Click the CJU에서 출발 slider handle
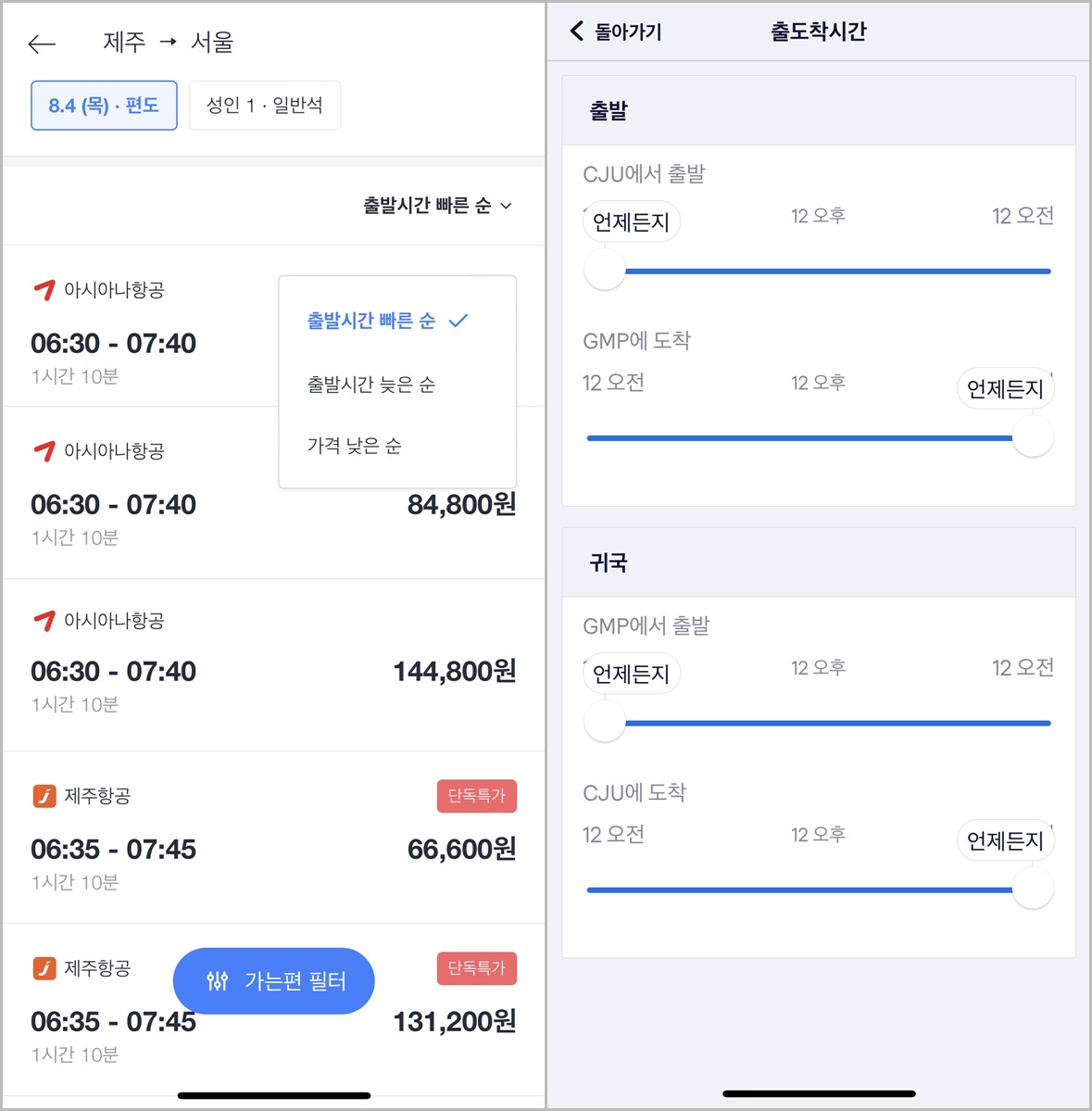 pos(605,270)
